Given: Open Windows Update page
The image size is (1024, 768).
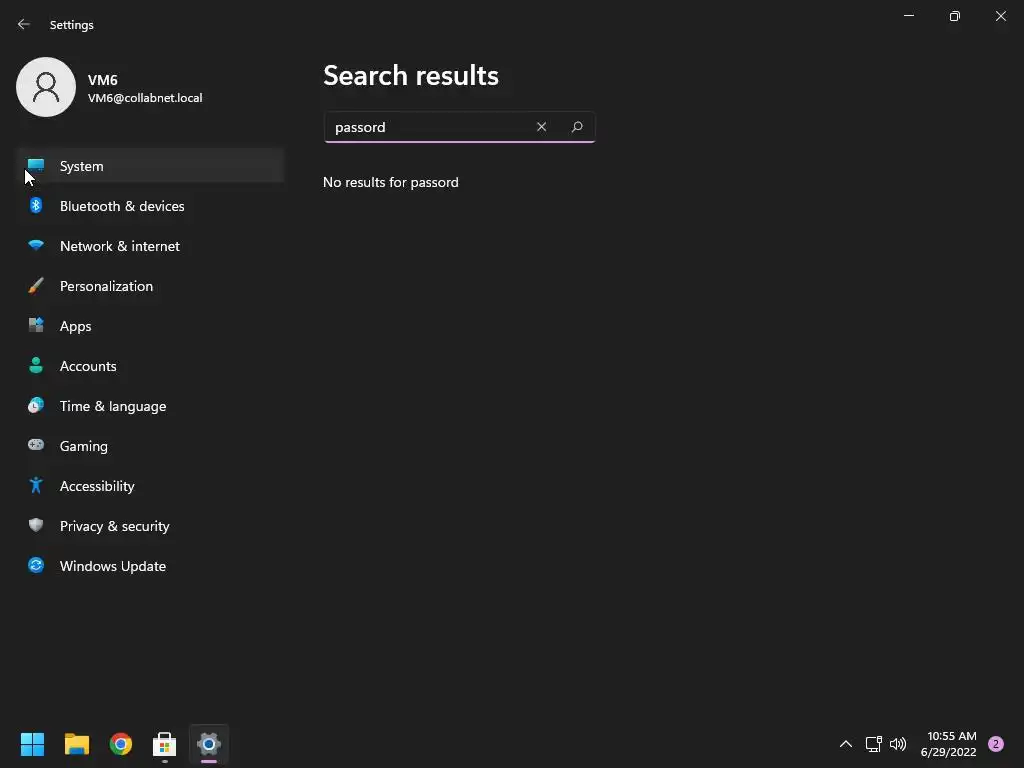Looking at the screenshot, I should [x=151, y=566].
